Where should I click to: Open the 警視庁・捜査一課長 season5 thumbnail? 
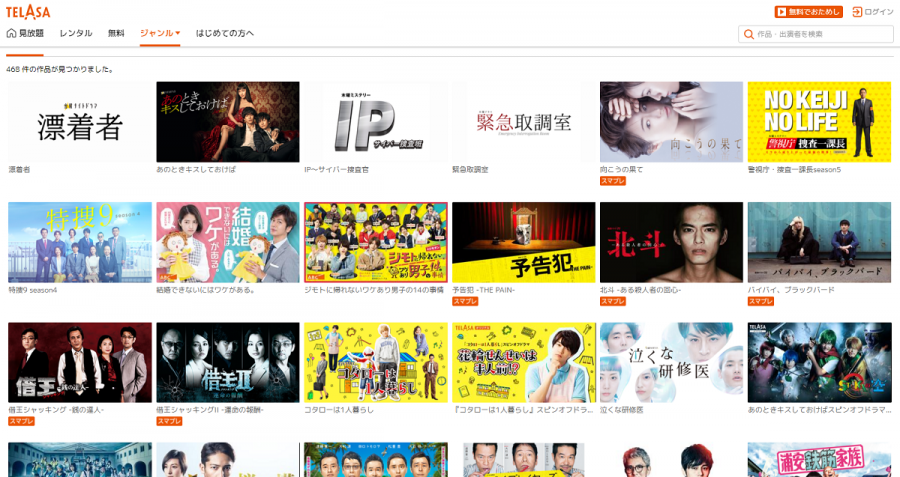point(819,122)
